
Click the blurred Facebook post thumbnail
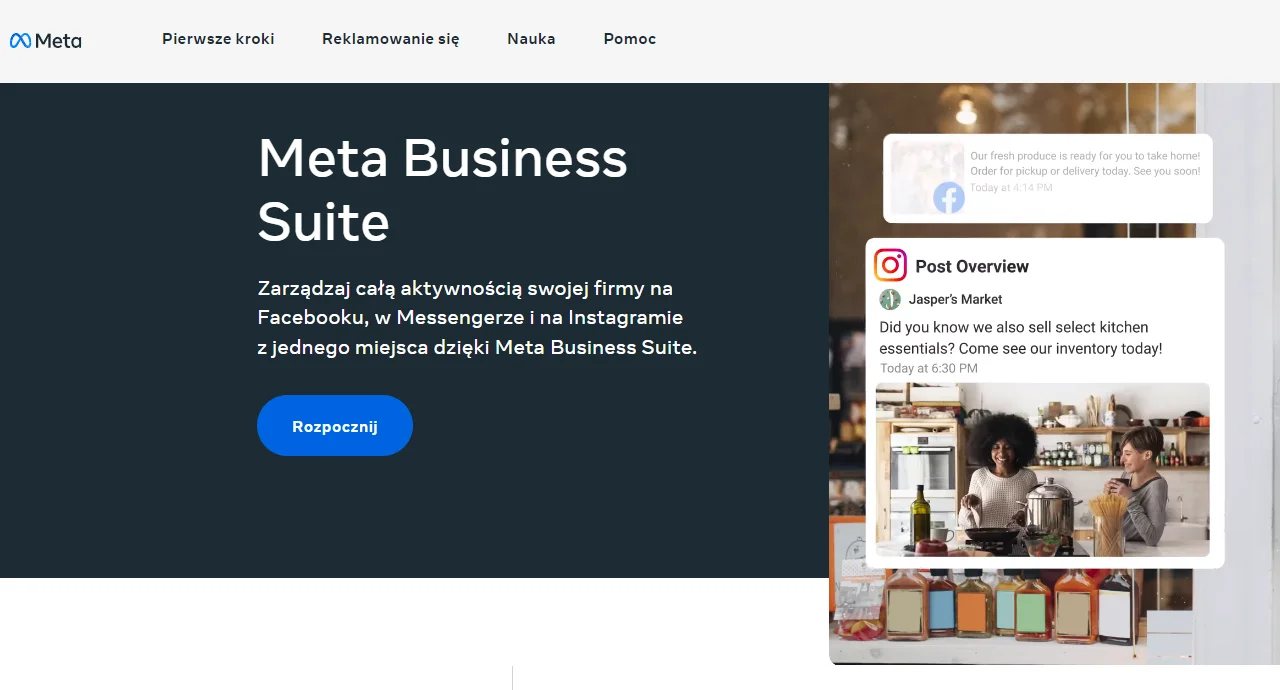(928, 177)
